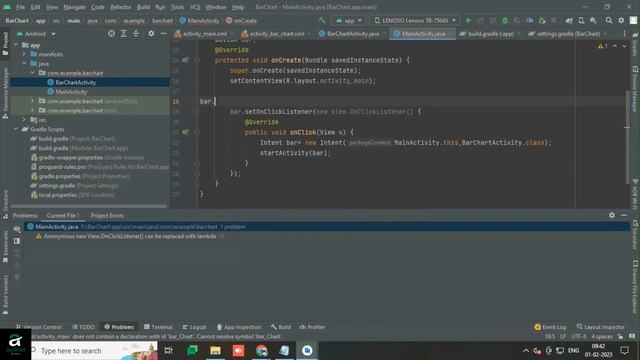The width and height of the screenshot is (640, 360).
Task: Collapse the Gradle Scripts node
Action: 16,129
